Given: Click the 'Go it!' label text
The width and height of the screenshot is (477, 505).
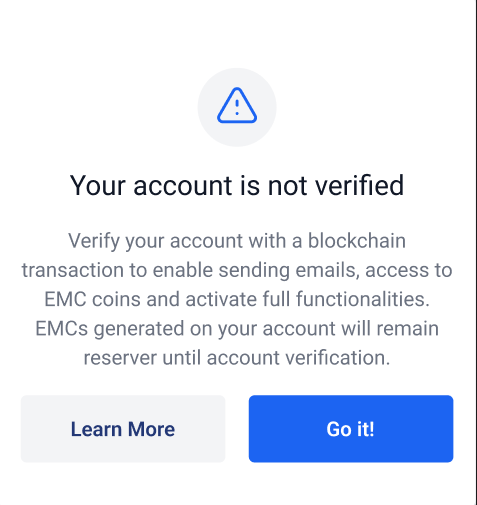Looking at the screenshot, I should [x=351, y=429].
